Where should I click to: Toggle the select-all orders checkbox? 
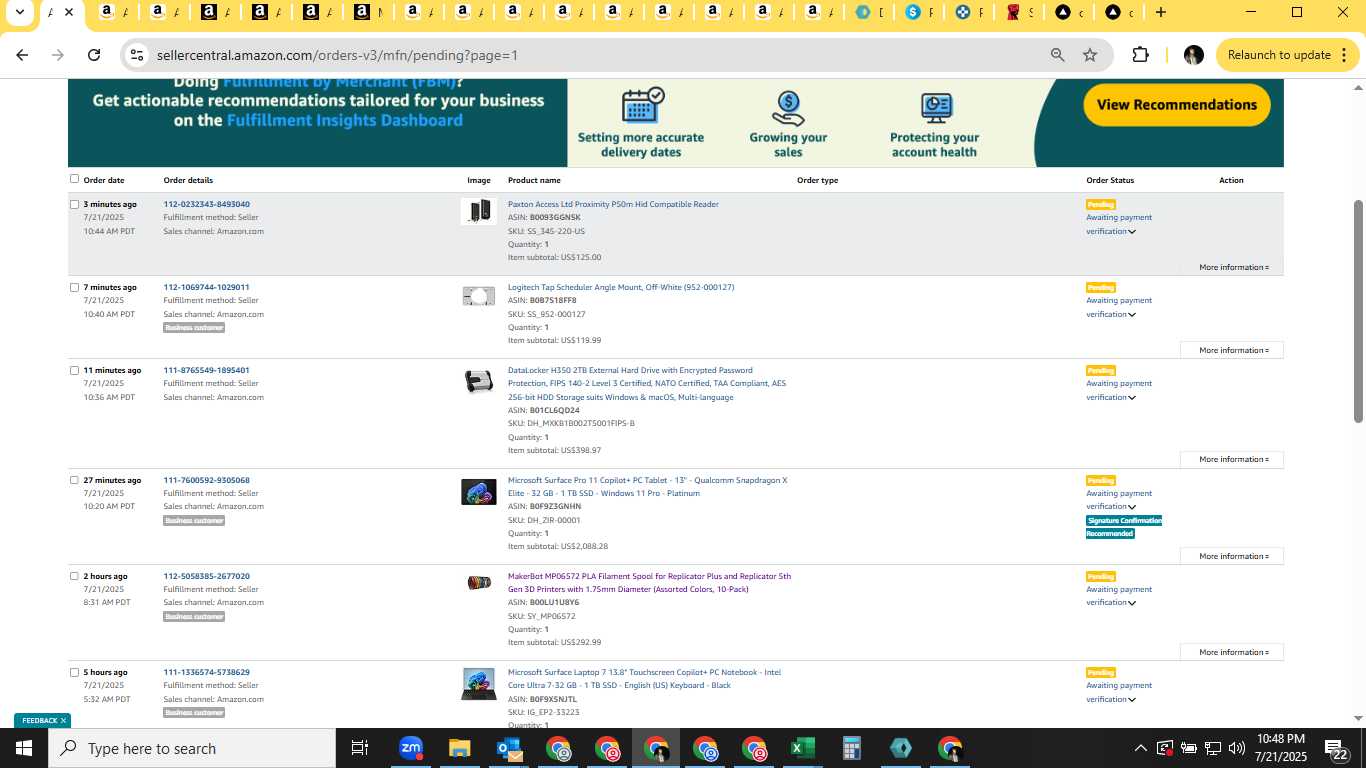coord(74,179)
